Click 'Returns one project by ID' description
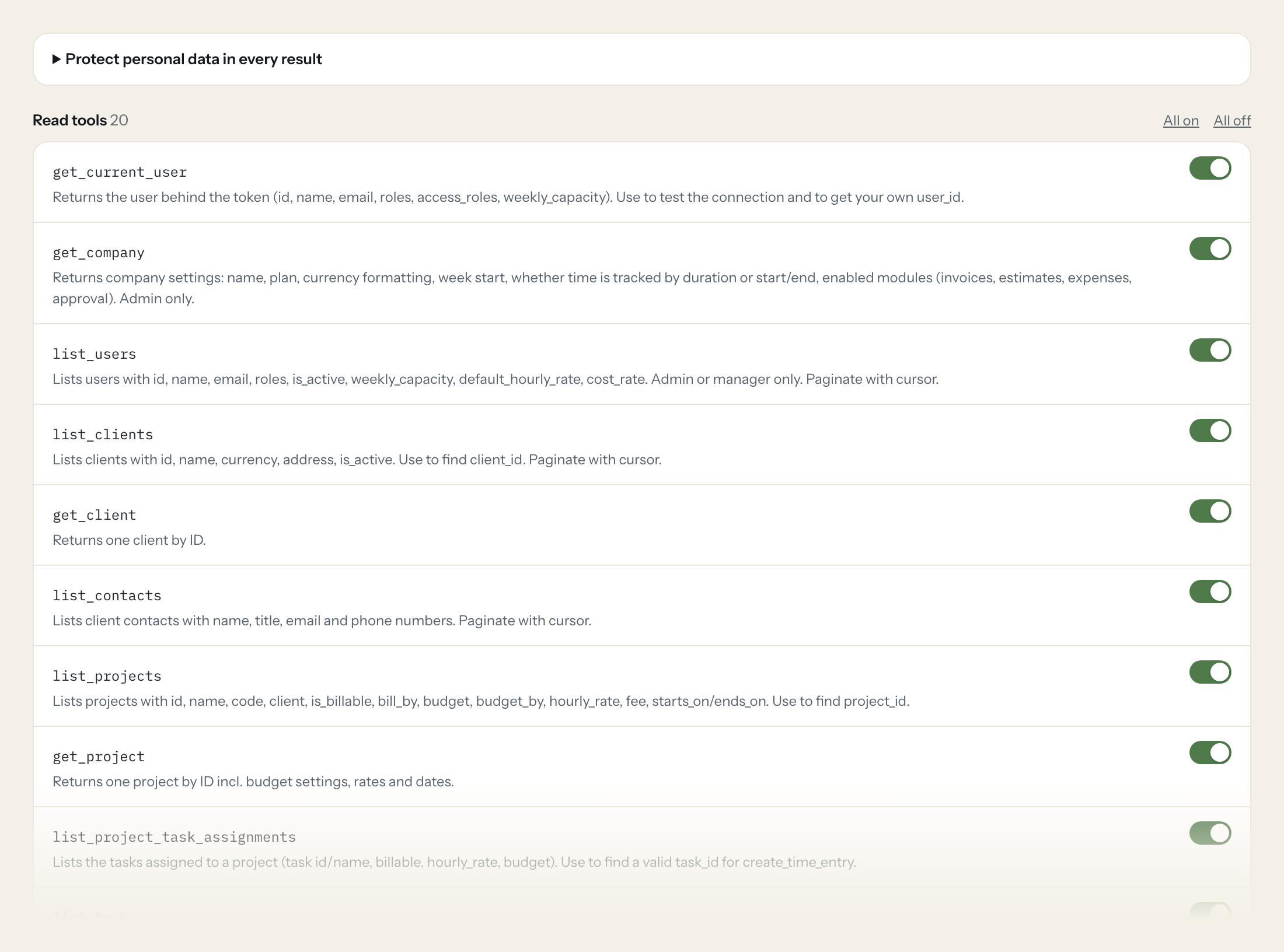Screen dimensions: 1284x952 click(x=253, y=782)
